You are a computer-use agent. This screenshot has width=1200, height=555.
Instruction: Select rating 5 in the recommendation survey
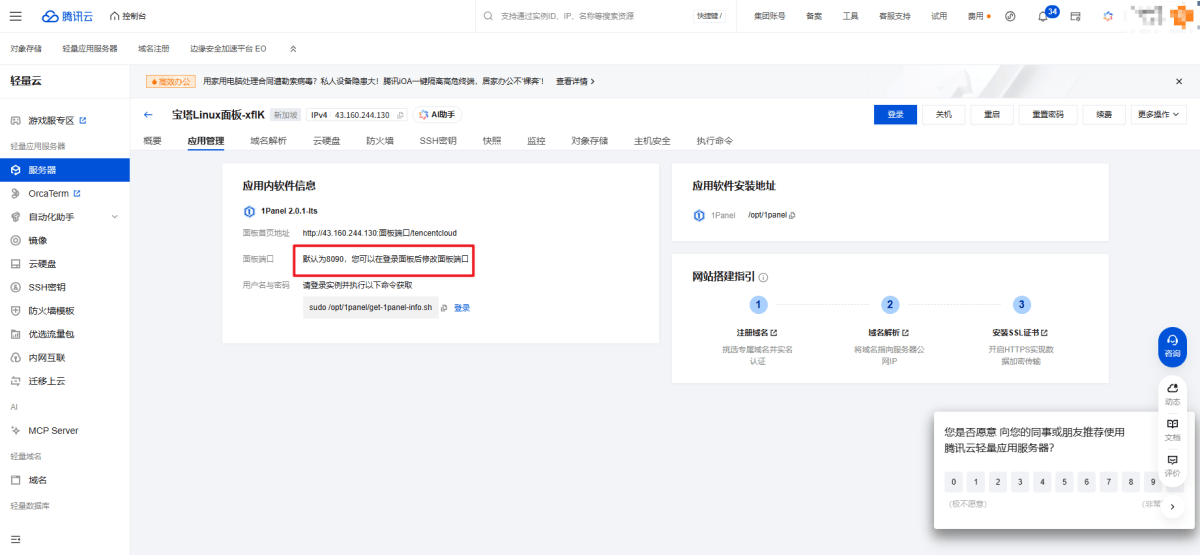[1065, 482]
